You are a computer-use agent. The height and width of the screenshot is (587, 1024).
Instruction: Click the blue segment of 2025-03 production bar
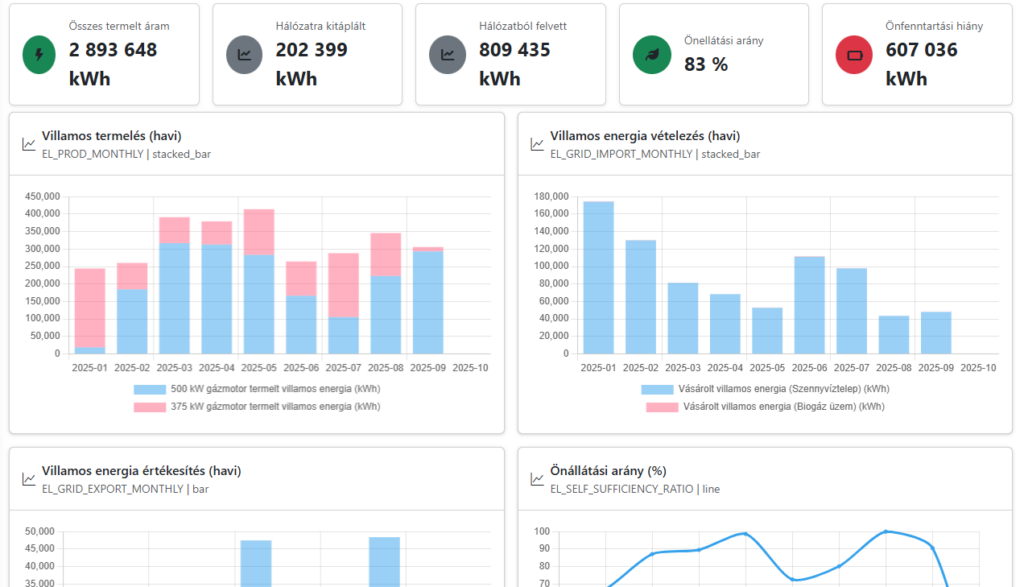[175, 298]
